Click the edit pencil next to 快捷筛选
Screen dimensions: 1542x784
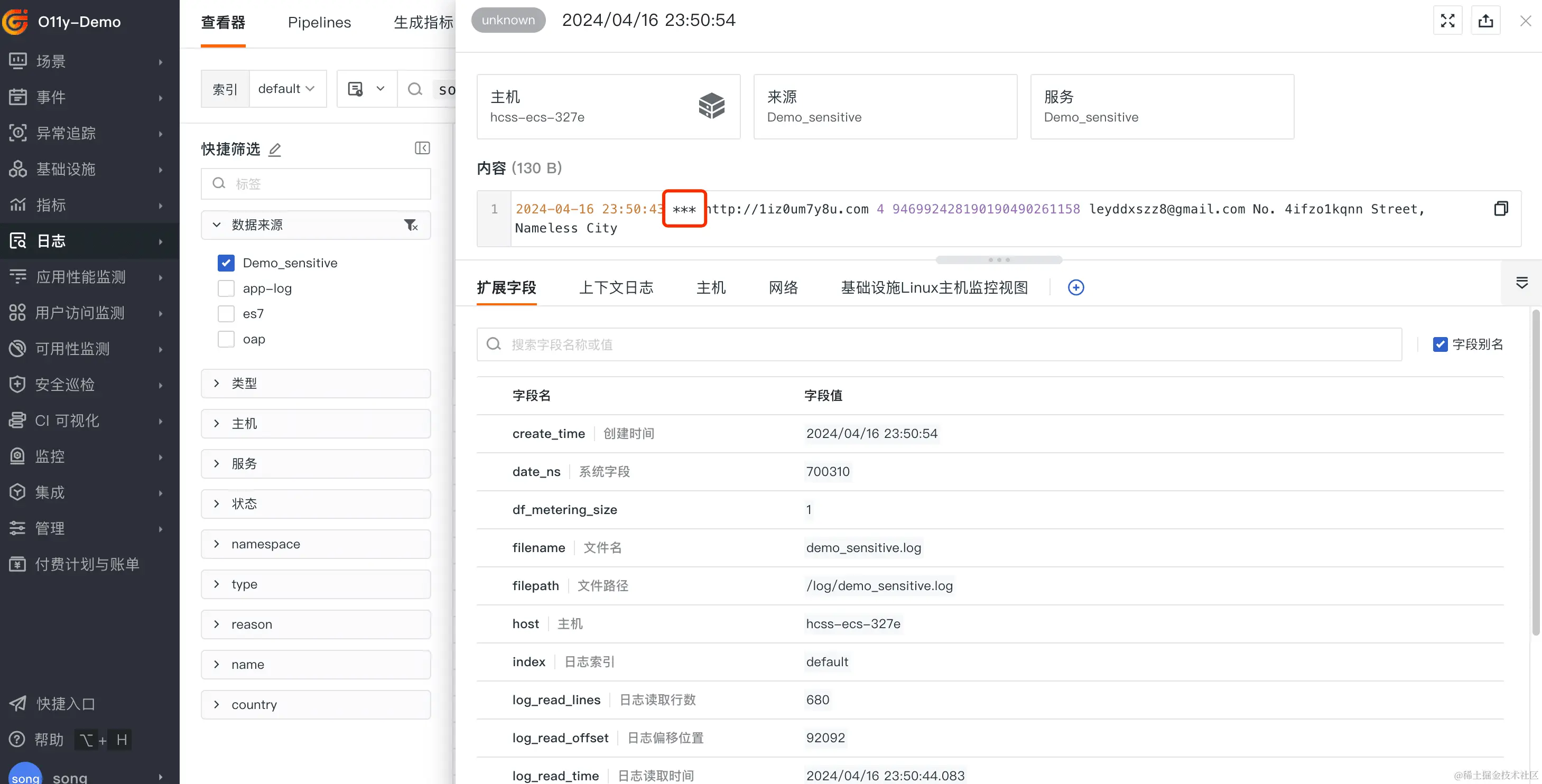click(x=275, y=149)
